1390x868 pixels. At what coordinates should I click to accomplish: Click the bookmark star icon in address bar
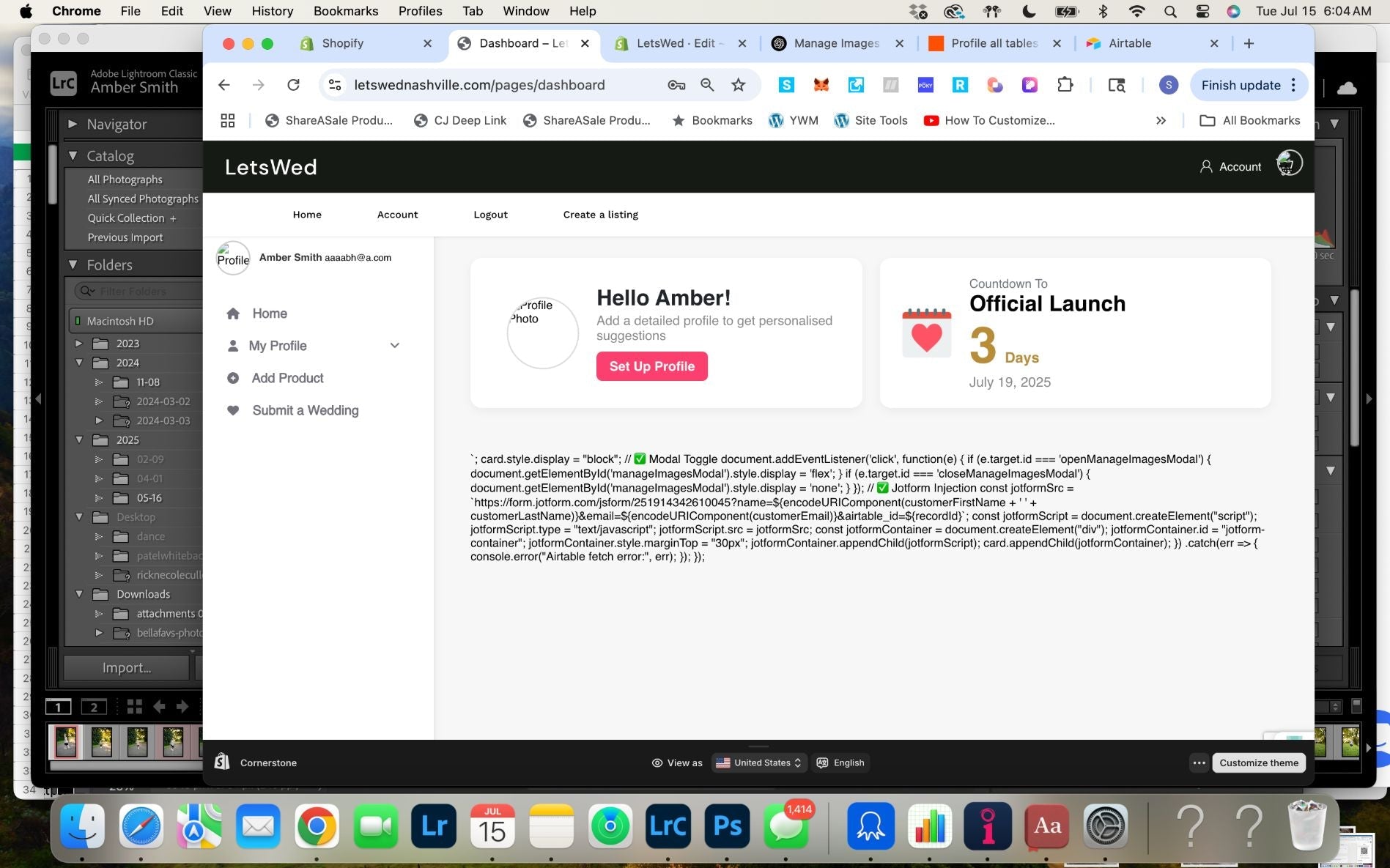point(738,85)
